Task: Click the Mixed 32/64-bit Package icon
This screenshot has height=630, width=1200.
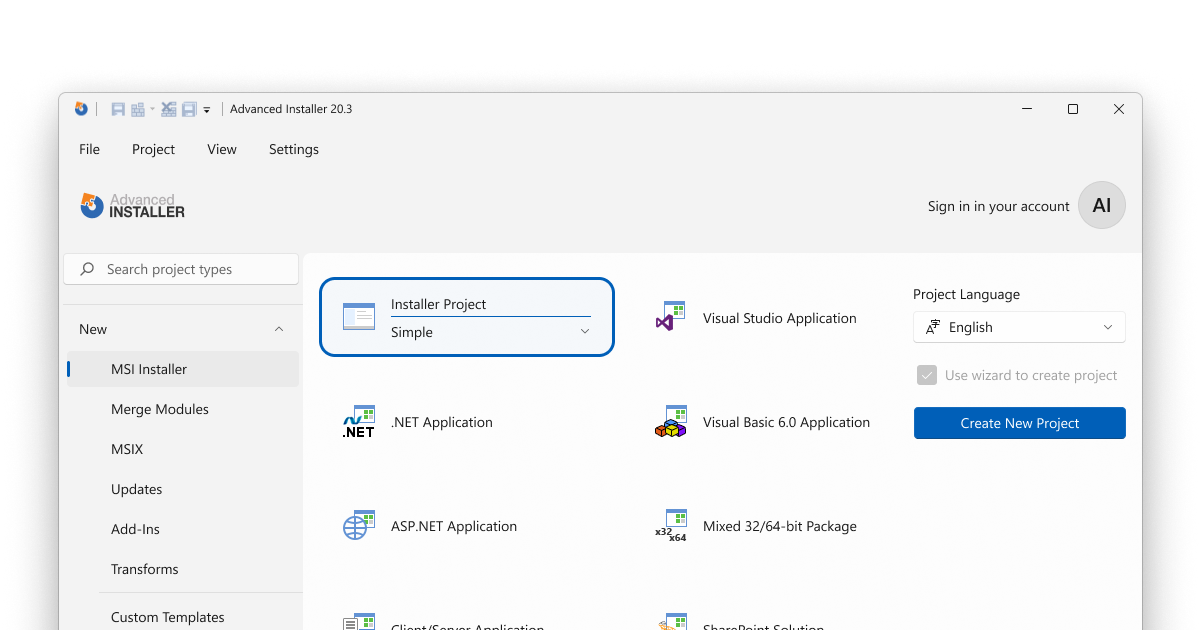Action: [671, 525]
